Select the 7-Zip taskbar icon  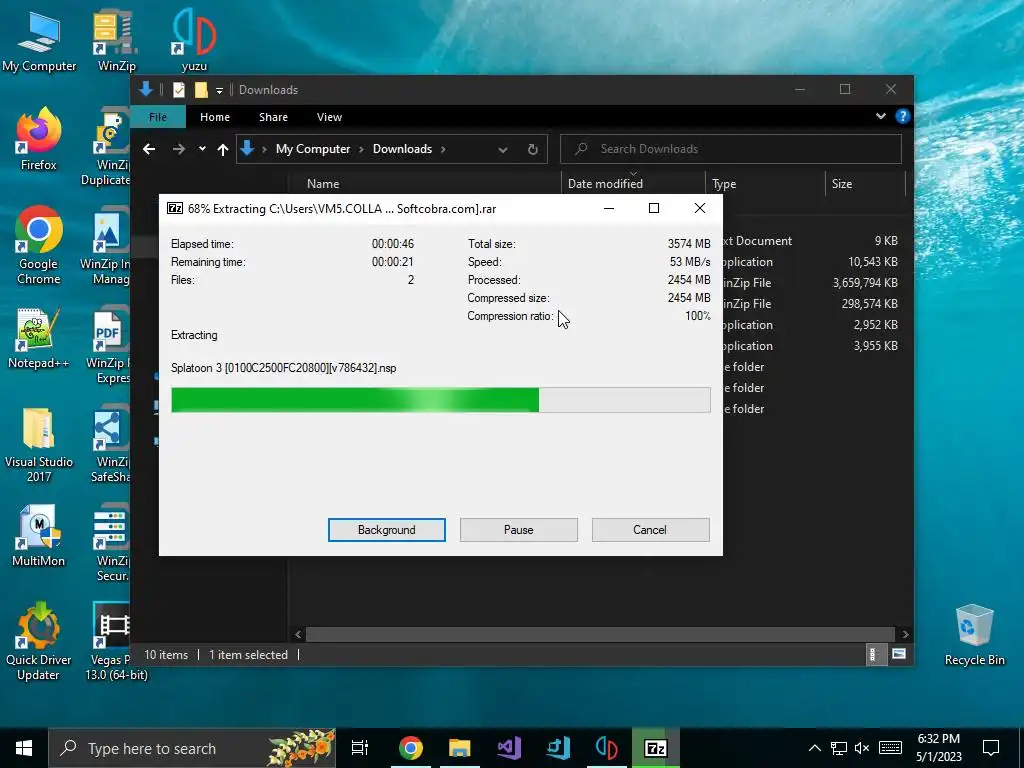coord(656,748)
